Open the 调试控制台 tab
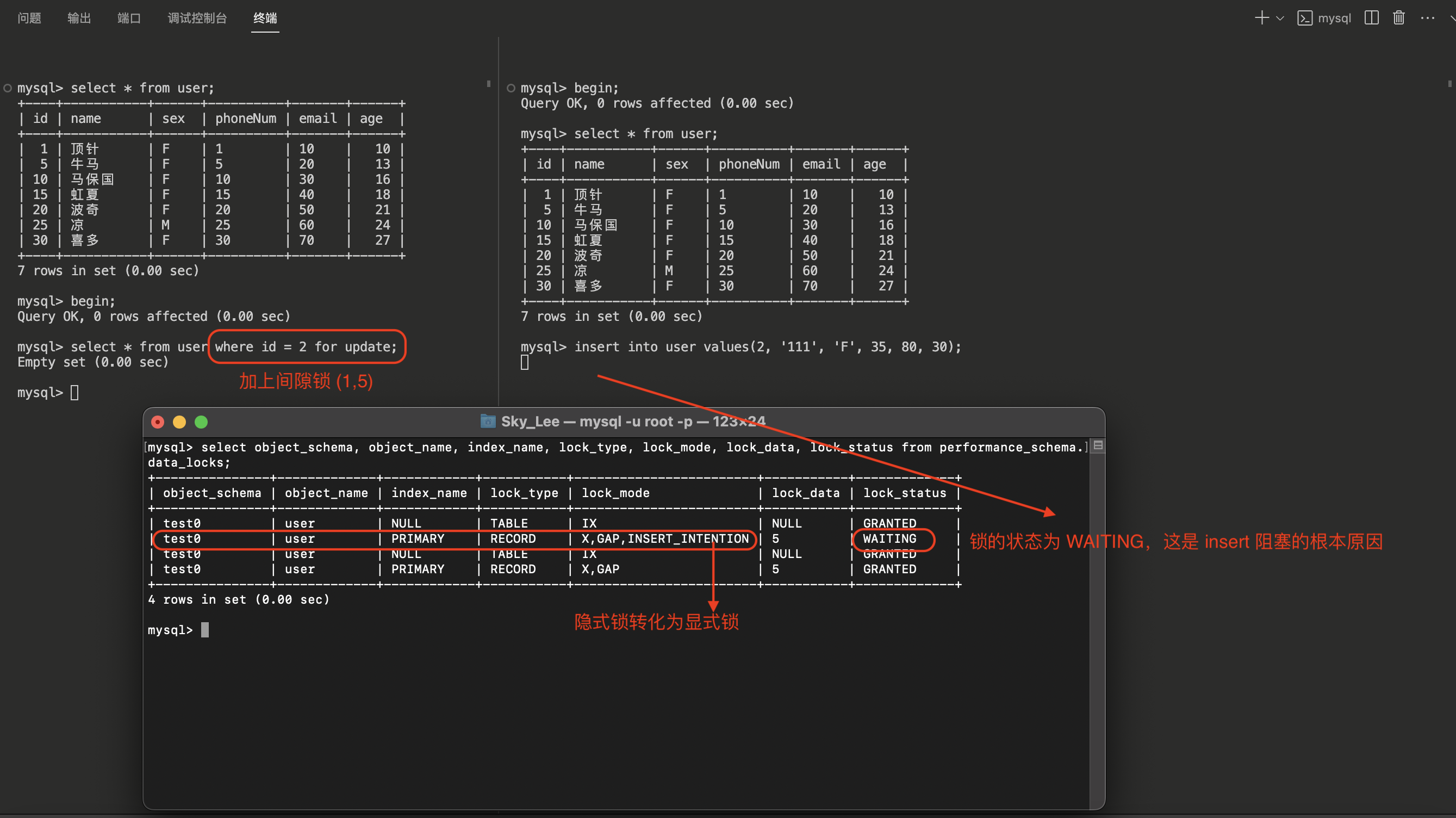This screenshot has height=818, width=1456. click(x=197, y=18)
